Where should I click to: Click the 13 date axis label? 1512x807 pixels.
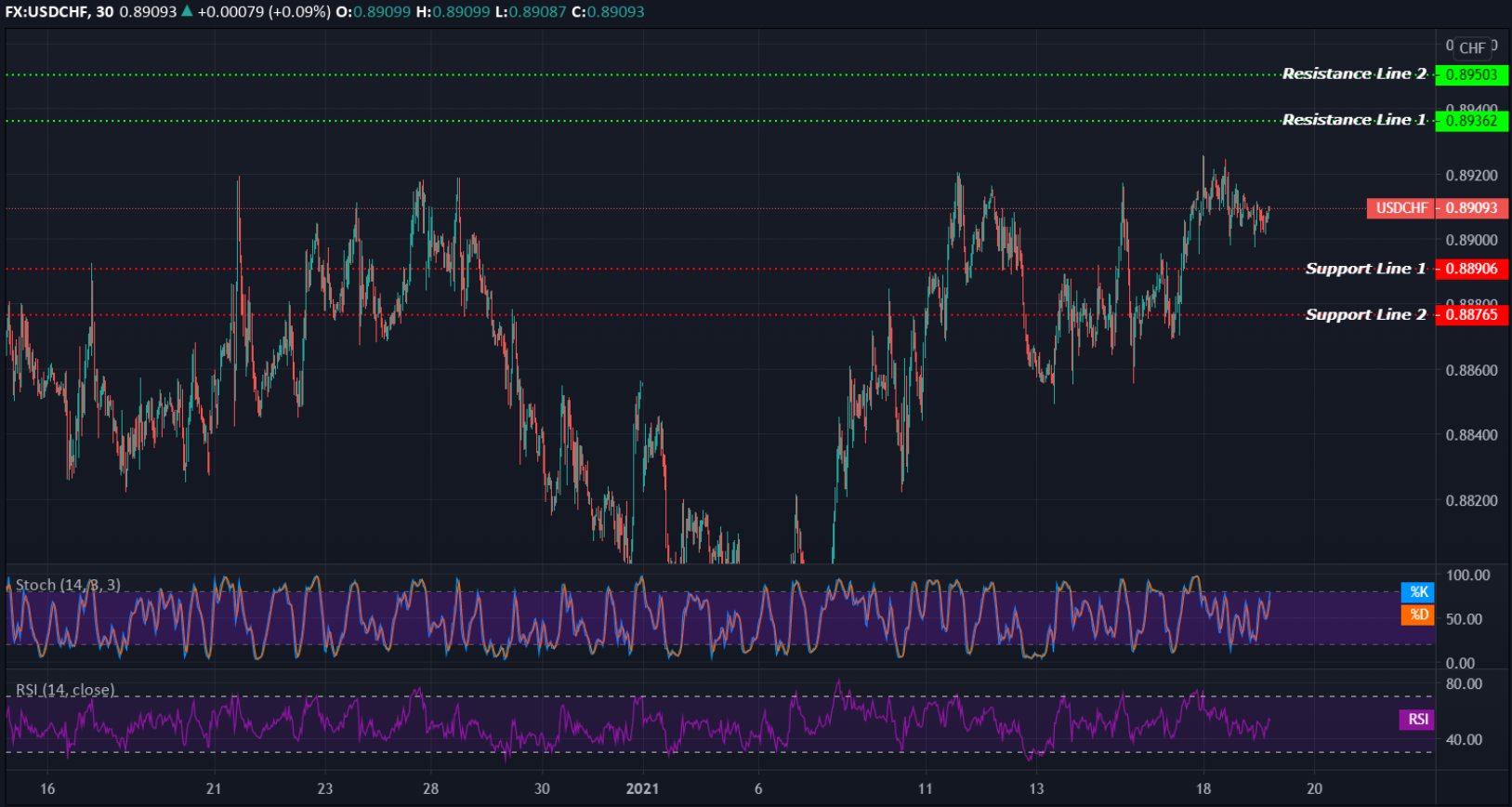[x=1036, y=788]
